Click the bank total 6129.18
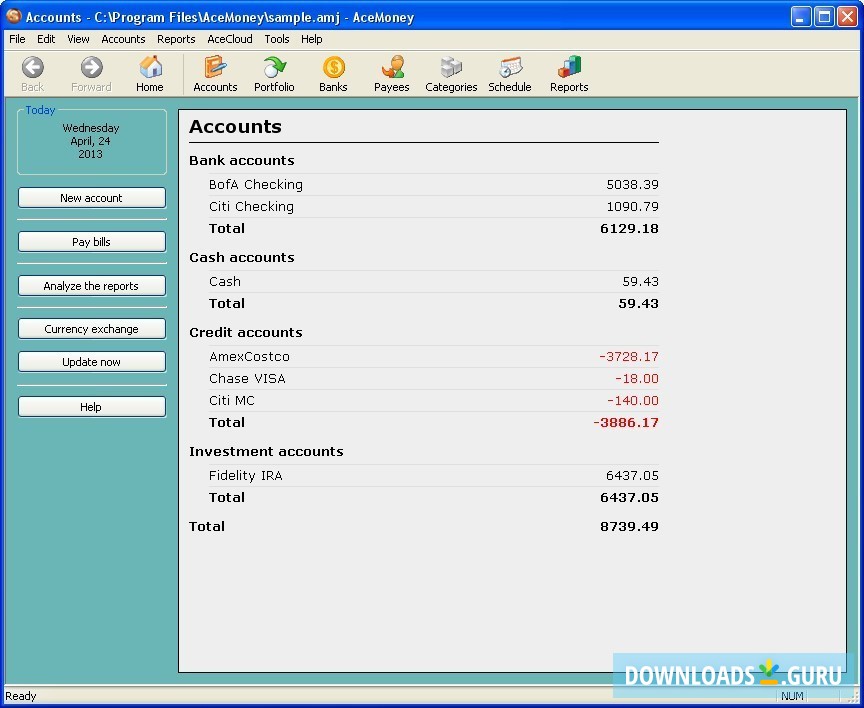This screenshot has height=708, width=864. click(x=629, y=229)
